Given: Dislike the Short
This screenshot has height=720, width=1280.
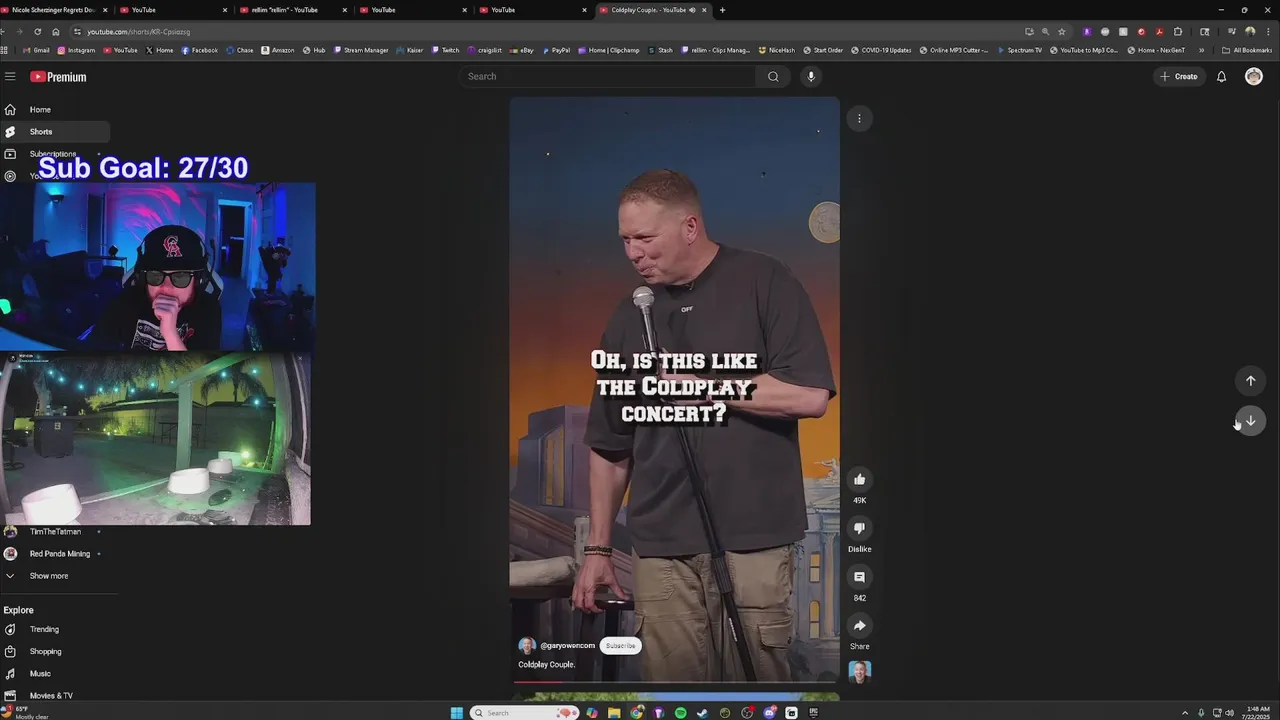Looking at the screenshot, I should click(x=859, y=528).
